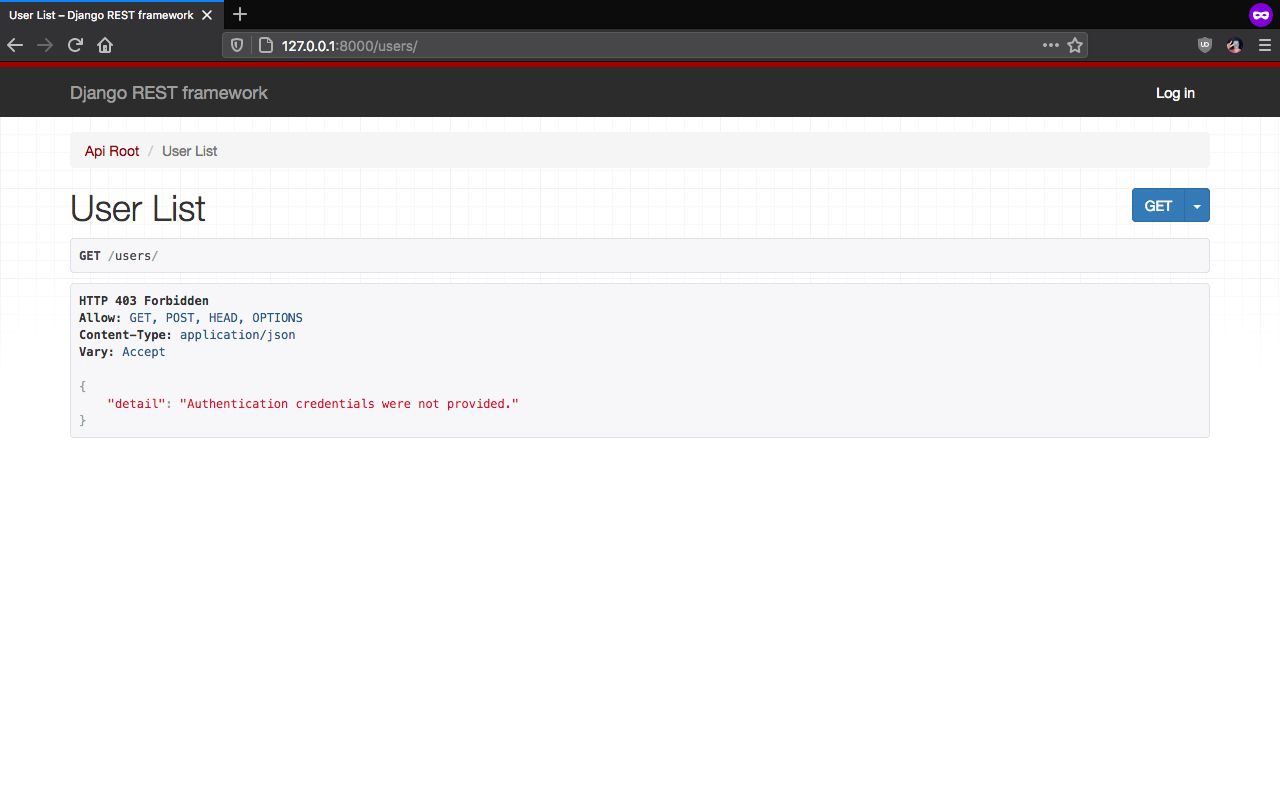Screen dimensions: 1280x800
Task: Open page actions three-dot menu
Action: [x=1050, y=45]
